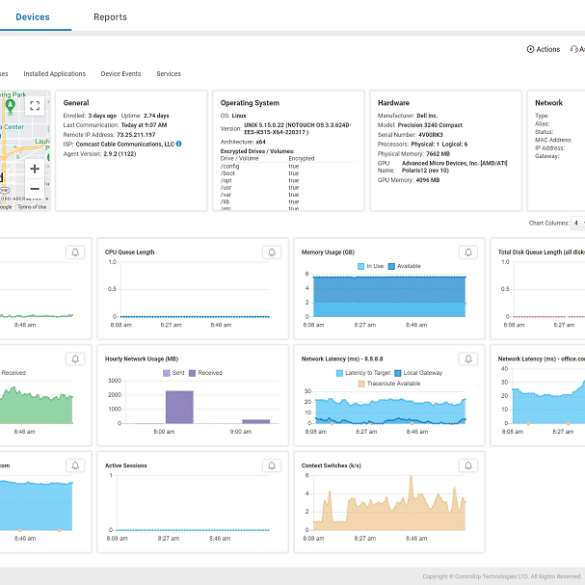
Task: Click the 8:00 am network usage bar
Action: (179, 407)
